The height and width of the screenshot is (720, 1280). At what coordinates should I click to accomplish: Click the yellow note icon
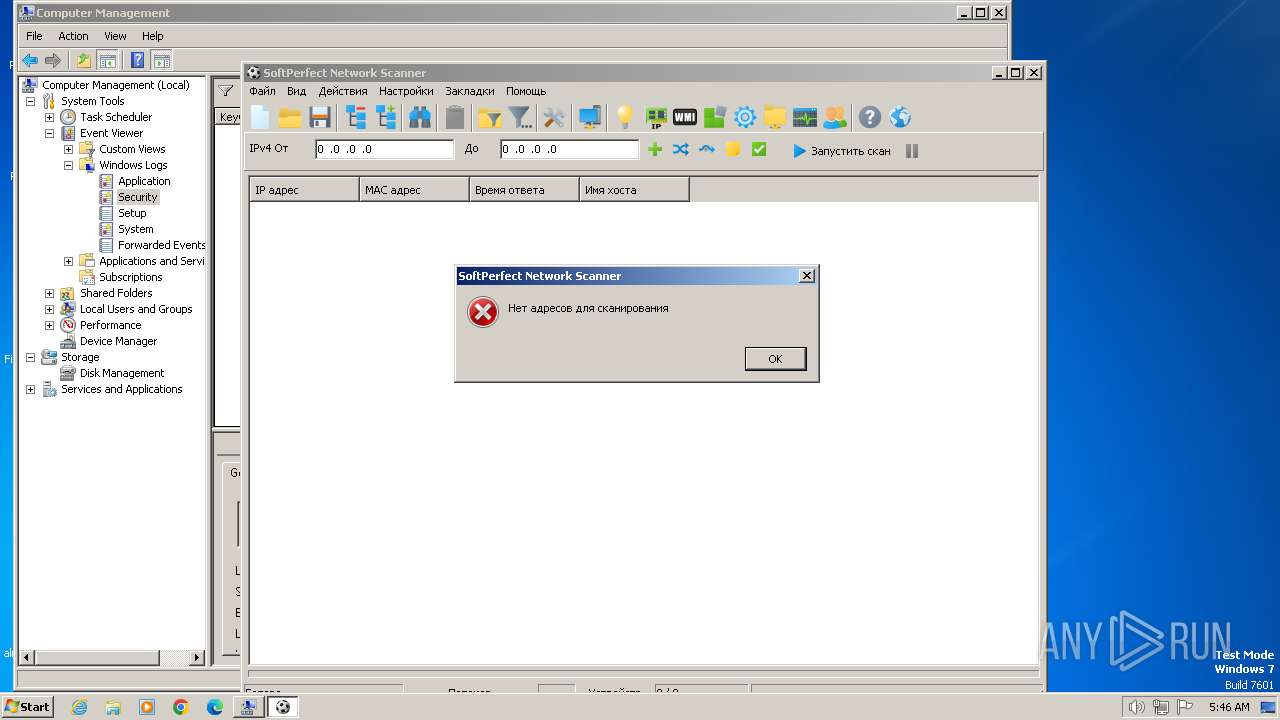tap(733, 149)
